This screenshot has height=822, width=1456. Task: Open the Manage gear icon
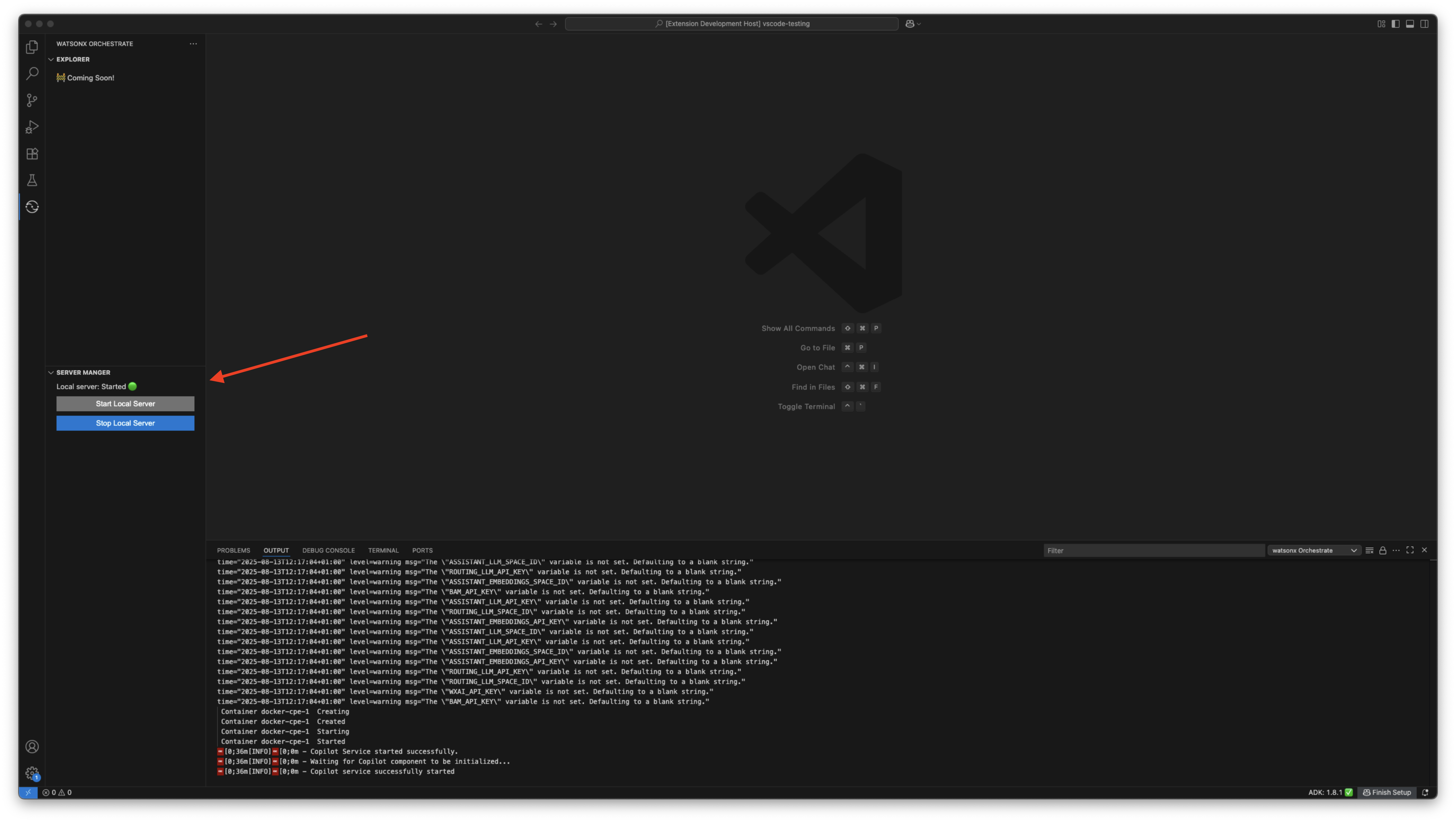tap(32, 773)
